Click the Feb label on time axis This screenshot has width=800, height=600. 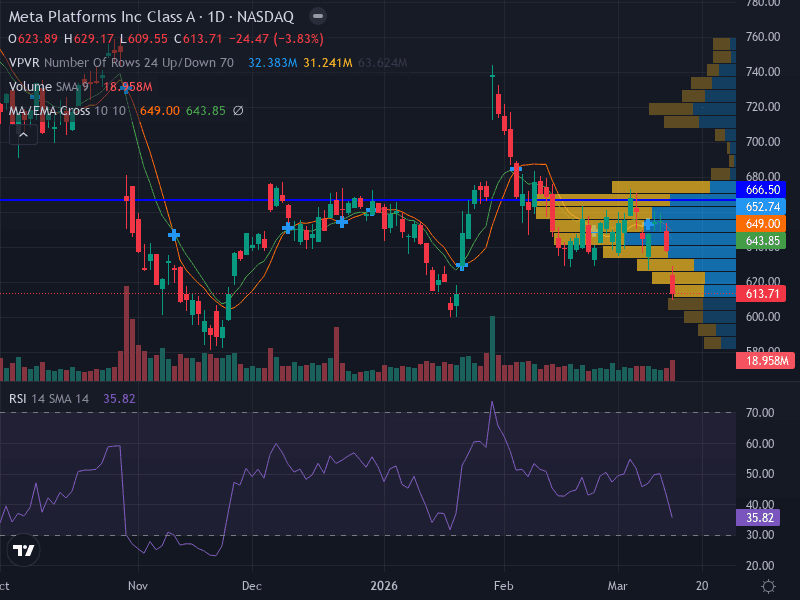pyautogui.click(x=504, y=586)
